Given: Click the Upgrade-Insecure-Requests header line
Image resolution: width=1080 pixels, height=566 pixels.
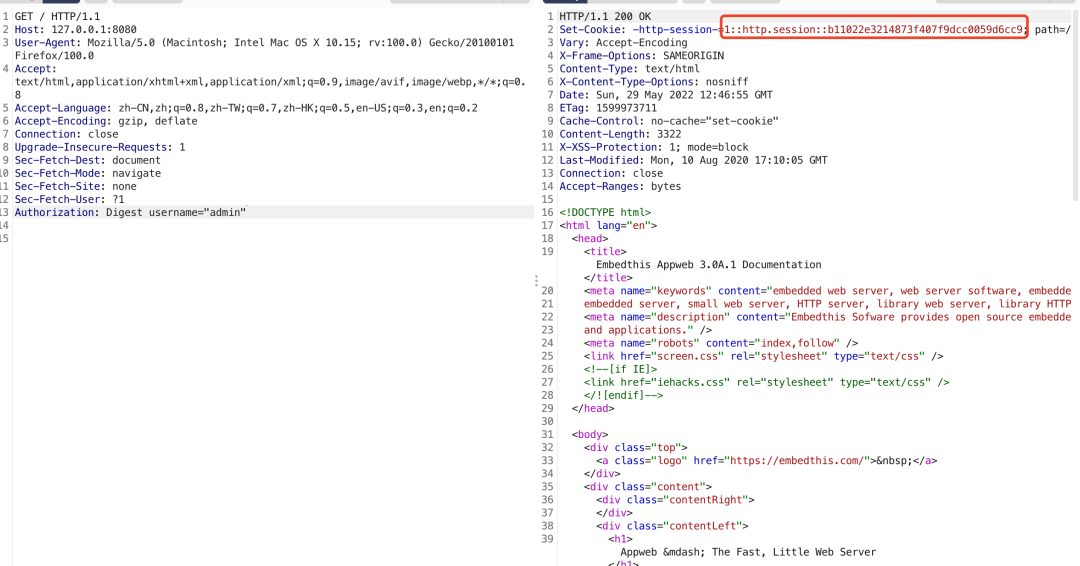Looking at the screenshot, I should coord(100,147).
